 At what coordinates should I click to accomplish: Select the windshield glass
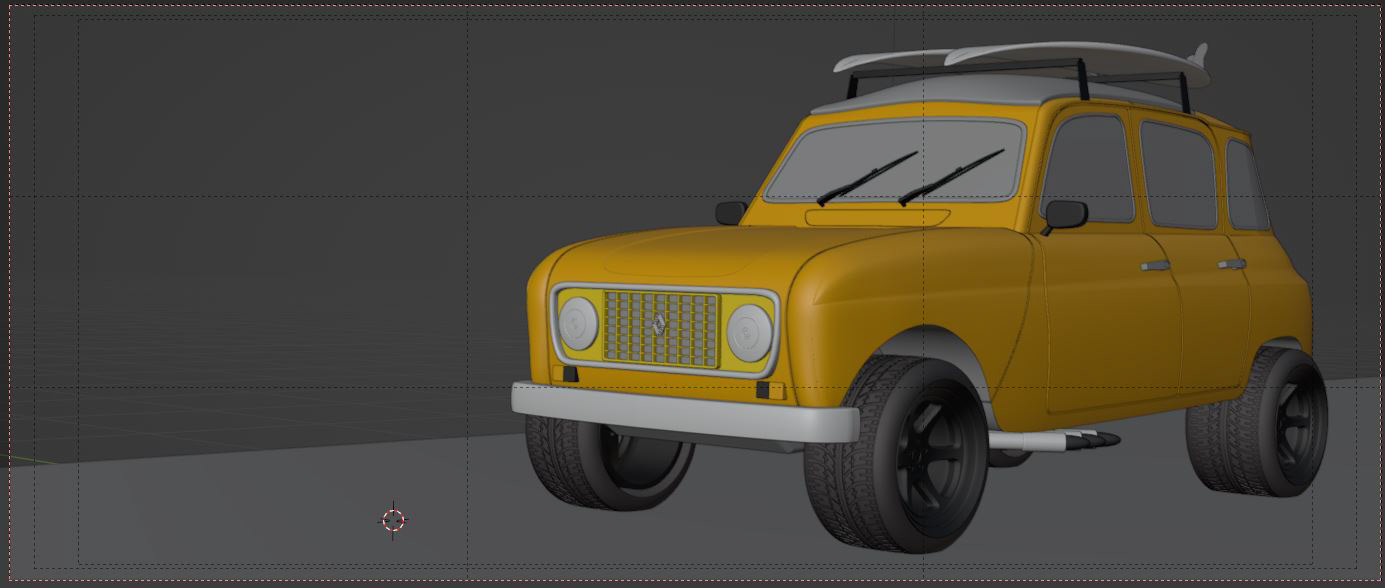pyautogui.click(x=895, y=160)
